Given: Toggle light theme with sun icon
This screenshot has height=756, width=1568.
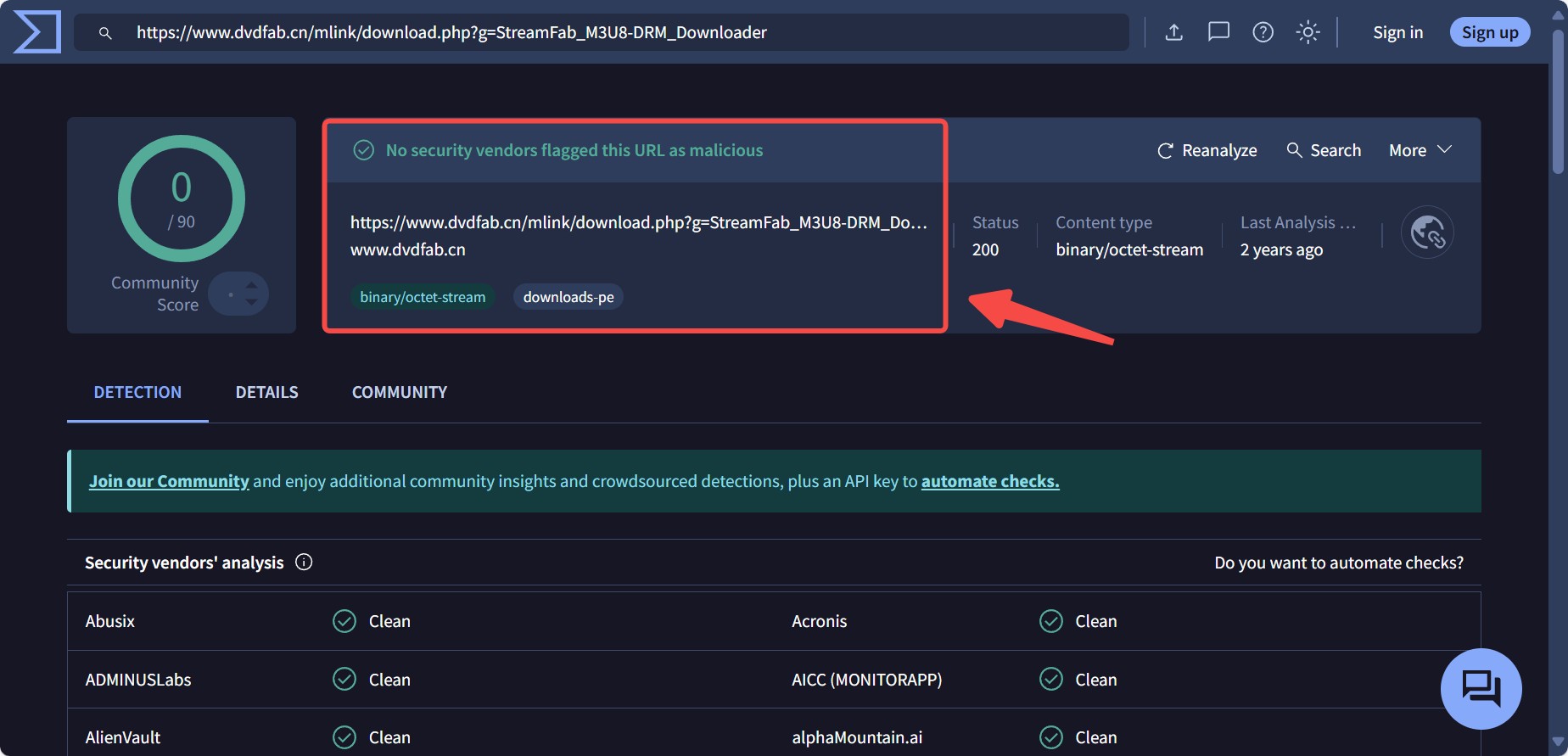Looking at the screenshot, I should (x=1308, y=32).
